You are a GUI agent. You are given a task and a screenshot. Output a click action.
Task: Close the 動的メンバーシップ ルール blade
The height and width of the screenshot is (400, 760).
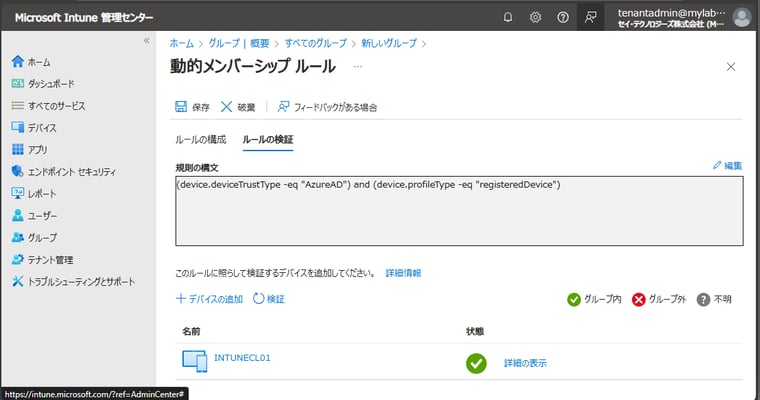tap(731, 67)
